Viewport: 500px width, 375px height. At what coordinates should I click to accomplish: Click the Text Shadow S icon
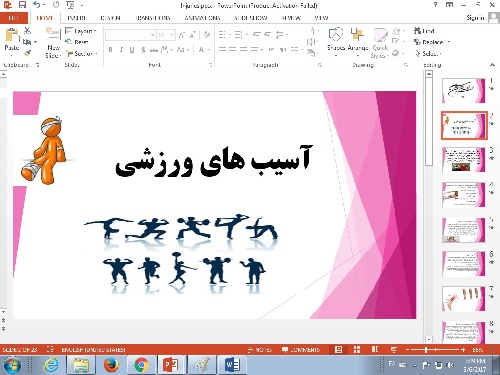[143, 50]
